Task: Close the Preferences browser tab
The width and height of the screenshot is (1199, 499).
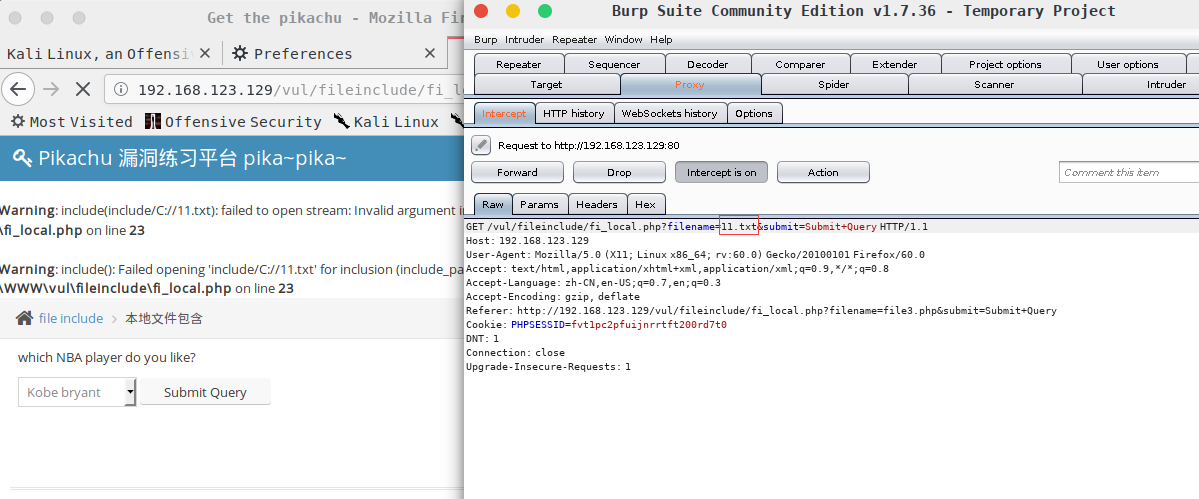Action: click(430, 53)
